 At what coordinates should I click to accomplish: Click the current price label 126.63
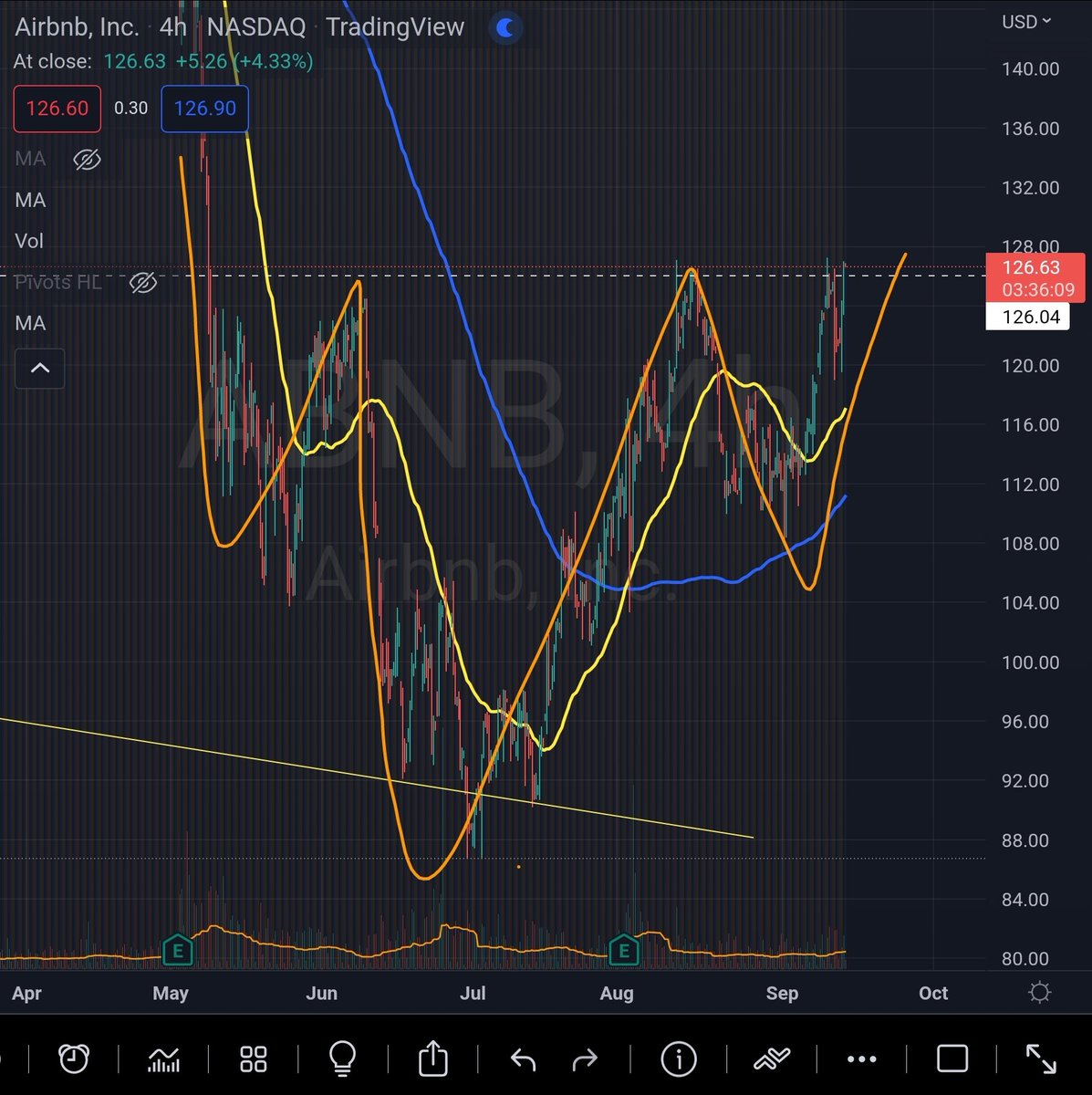coord(1032,267)
